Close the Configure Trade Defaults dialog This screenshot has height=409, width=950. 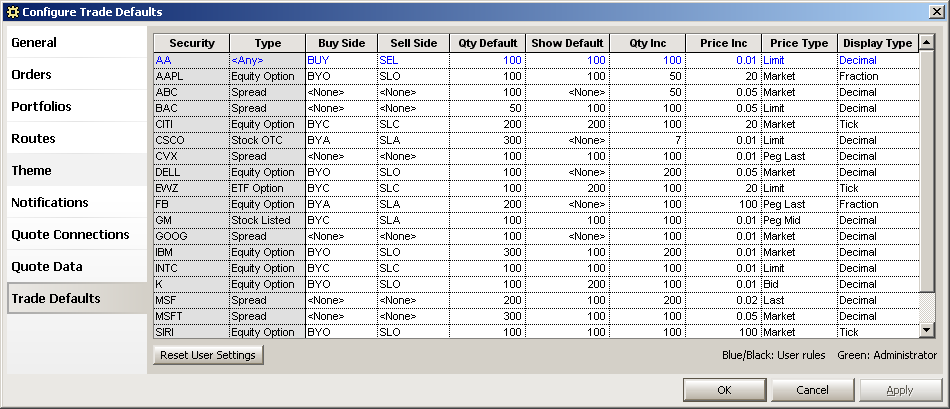pos(936,12)
